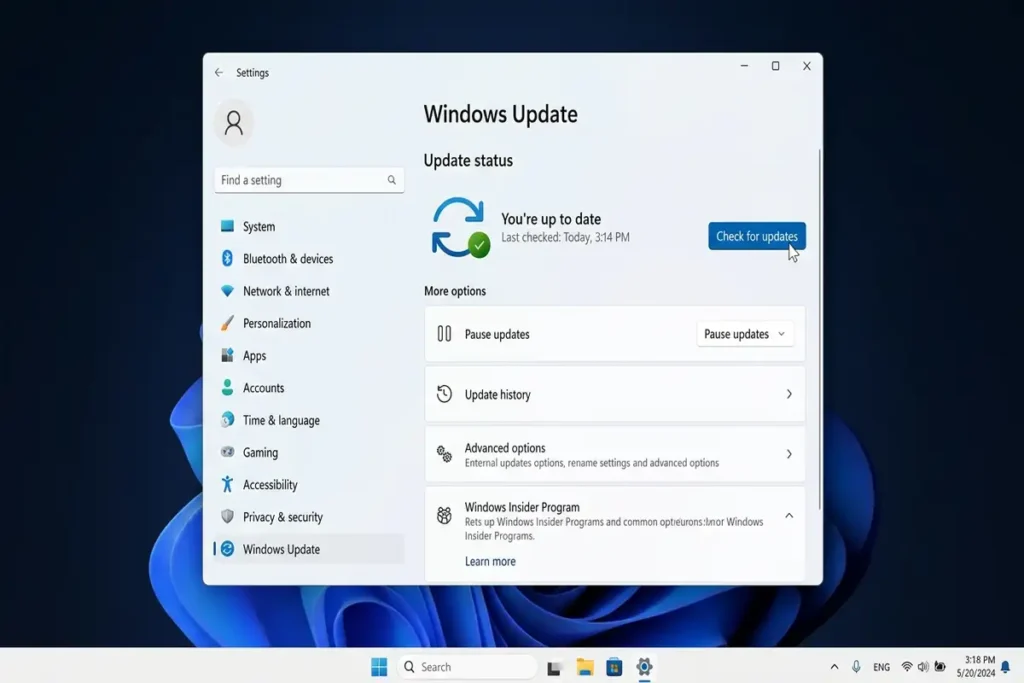1024x683 pixels.
Task: Click the Accounts person icon
Action: coord(227,387)
